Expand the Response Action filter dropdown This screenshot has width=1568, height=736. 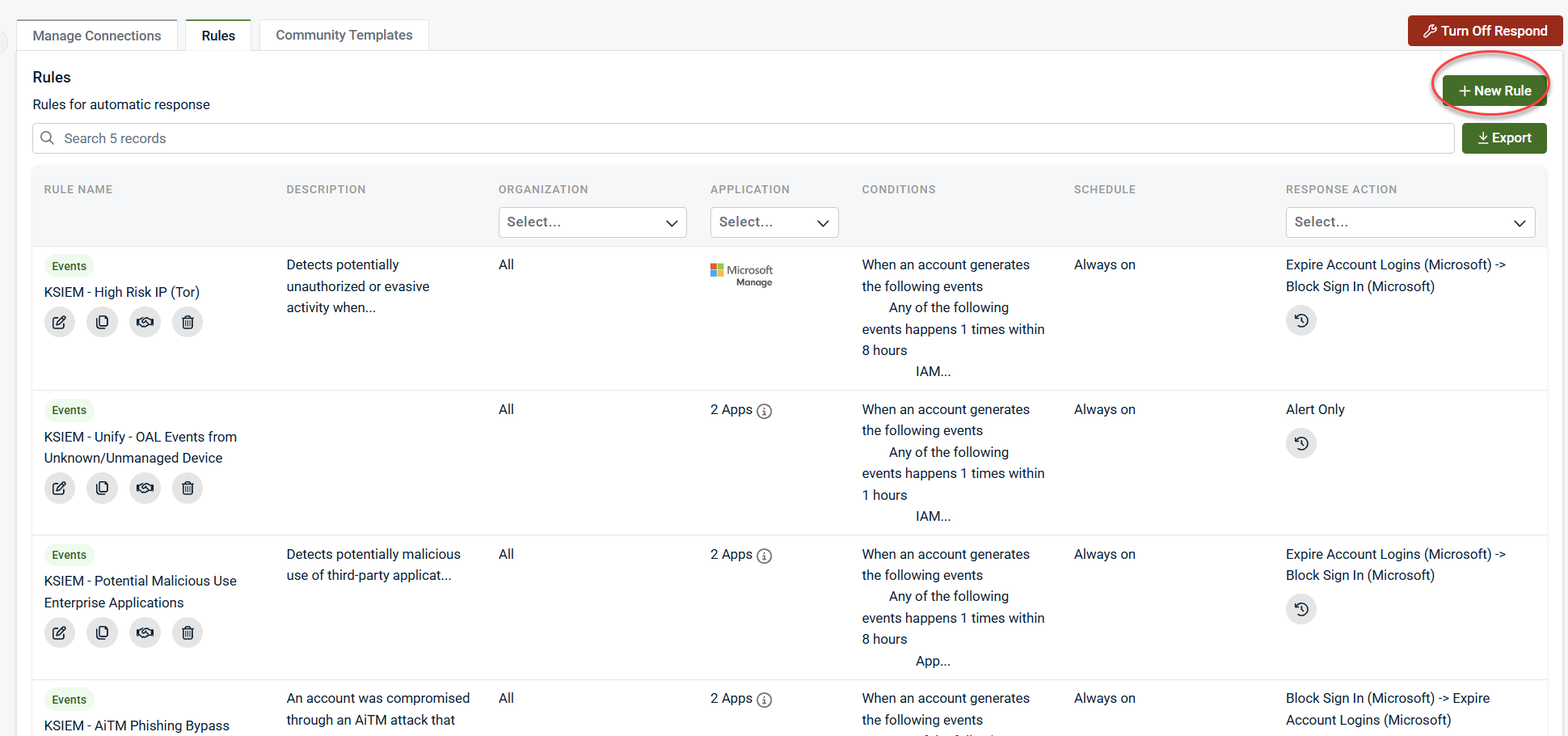point(1410,222)
